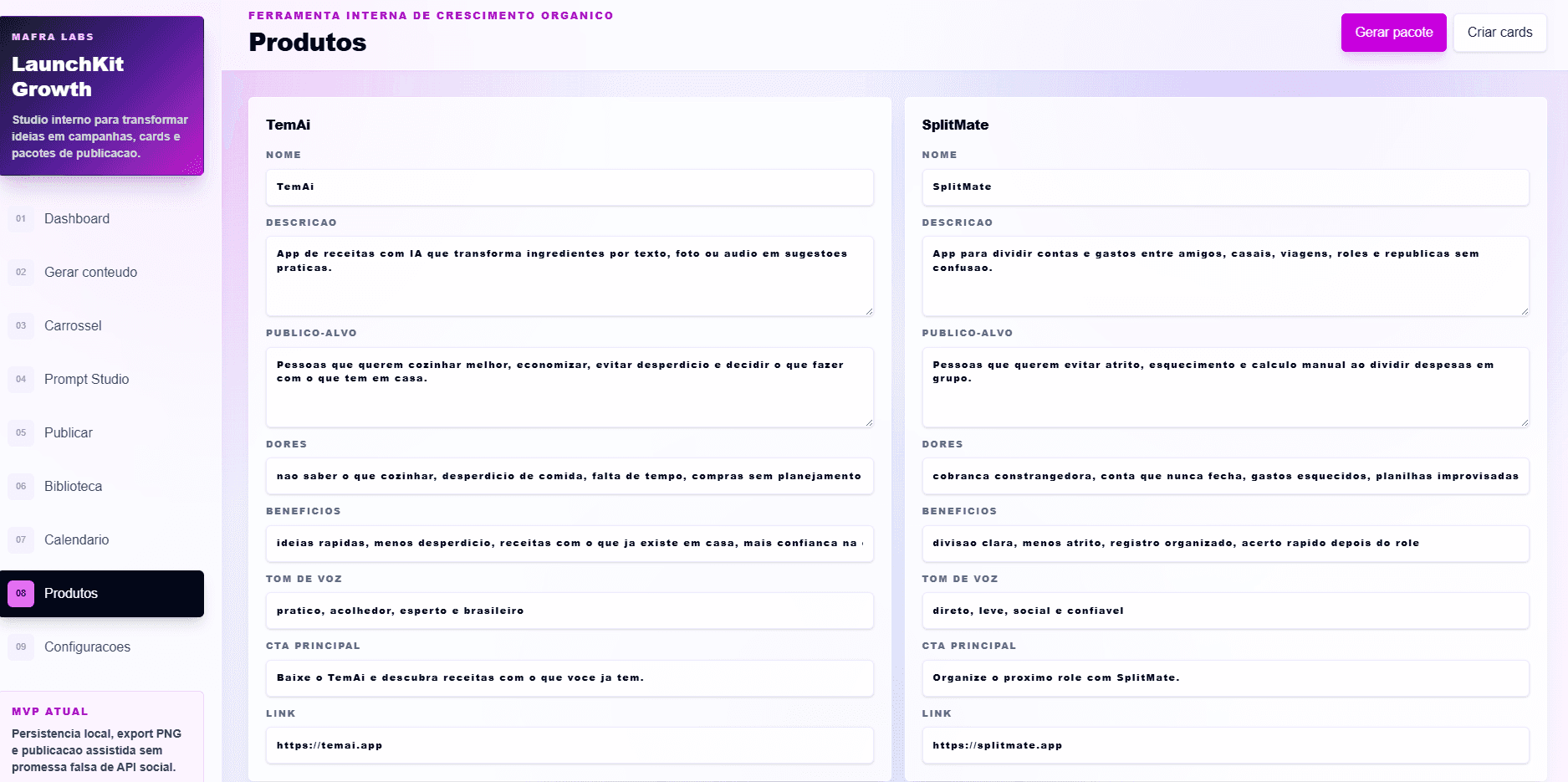1568x782 pixels.
Task: Click the 01 badge next to Dashboard
Action: coord(21,219)
